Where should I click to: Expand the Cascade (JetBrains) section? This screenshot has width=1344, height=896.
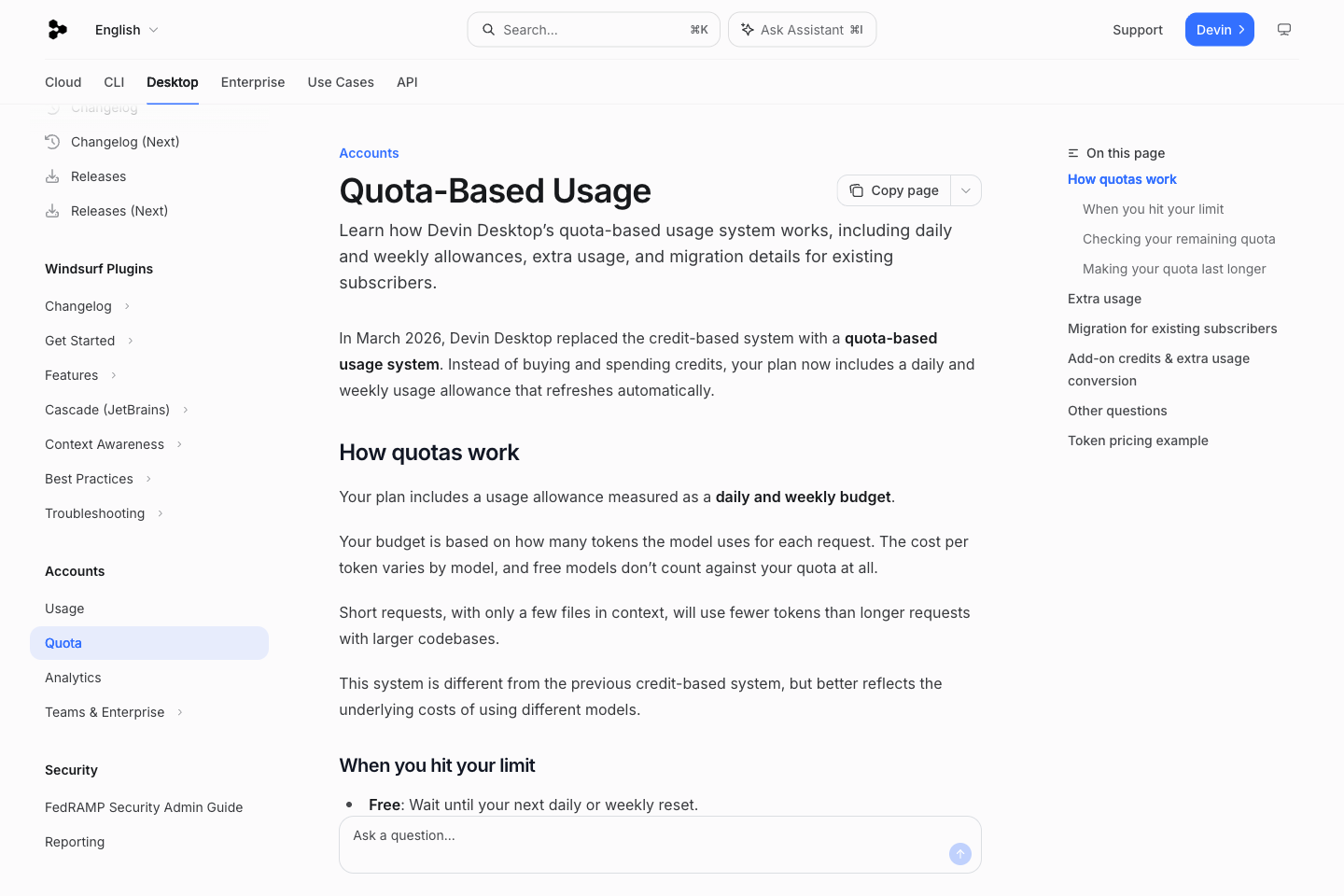186,410
